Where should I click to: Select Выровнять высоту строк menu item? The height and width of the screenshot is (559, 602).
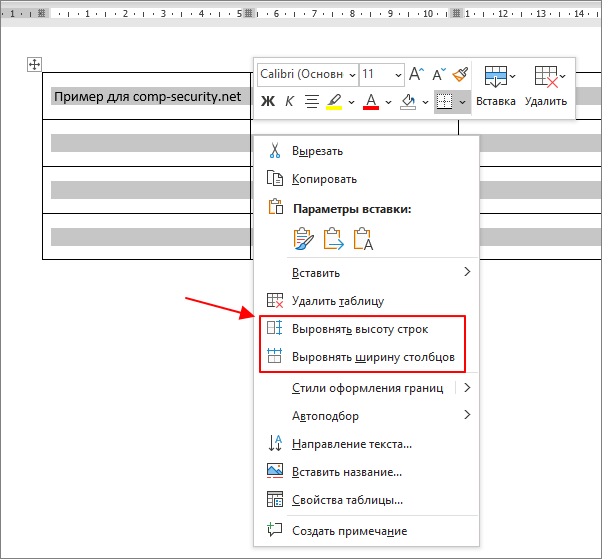(x=362, y=329)
